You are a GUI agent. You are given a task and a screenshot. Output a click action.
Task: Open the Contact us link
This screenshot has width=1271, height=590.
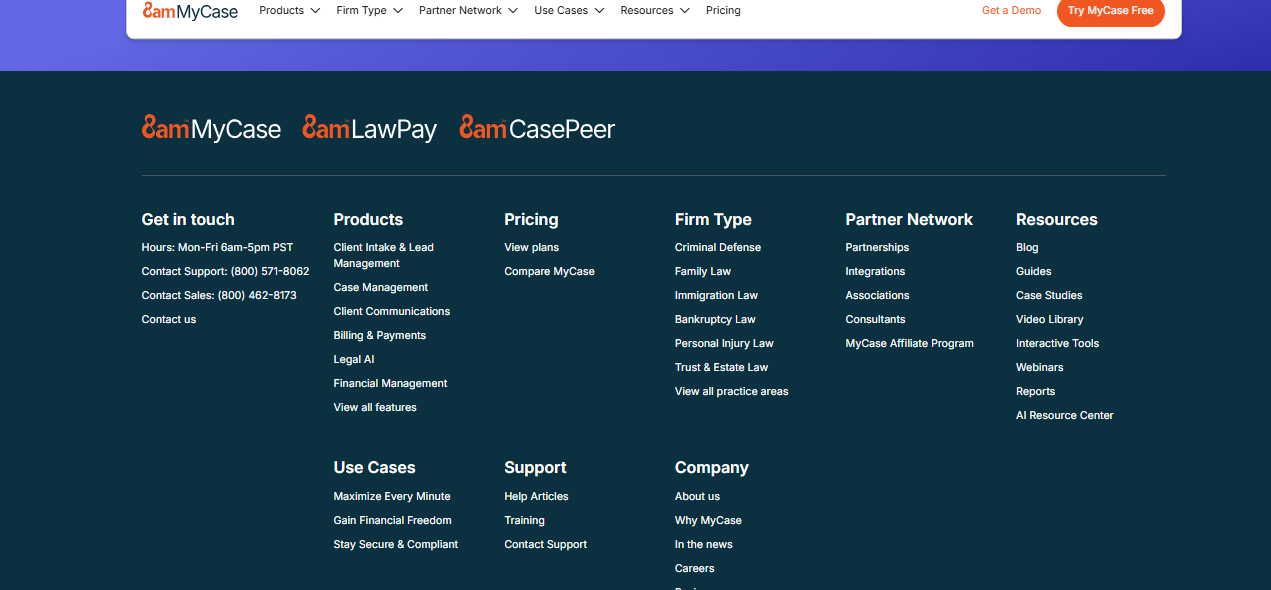coord(168,318)
